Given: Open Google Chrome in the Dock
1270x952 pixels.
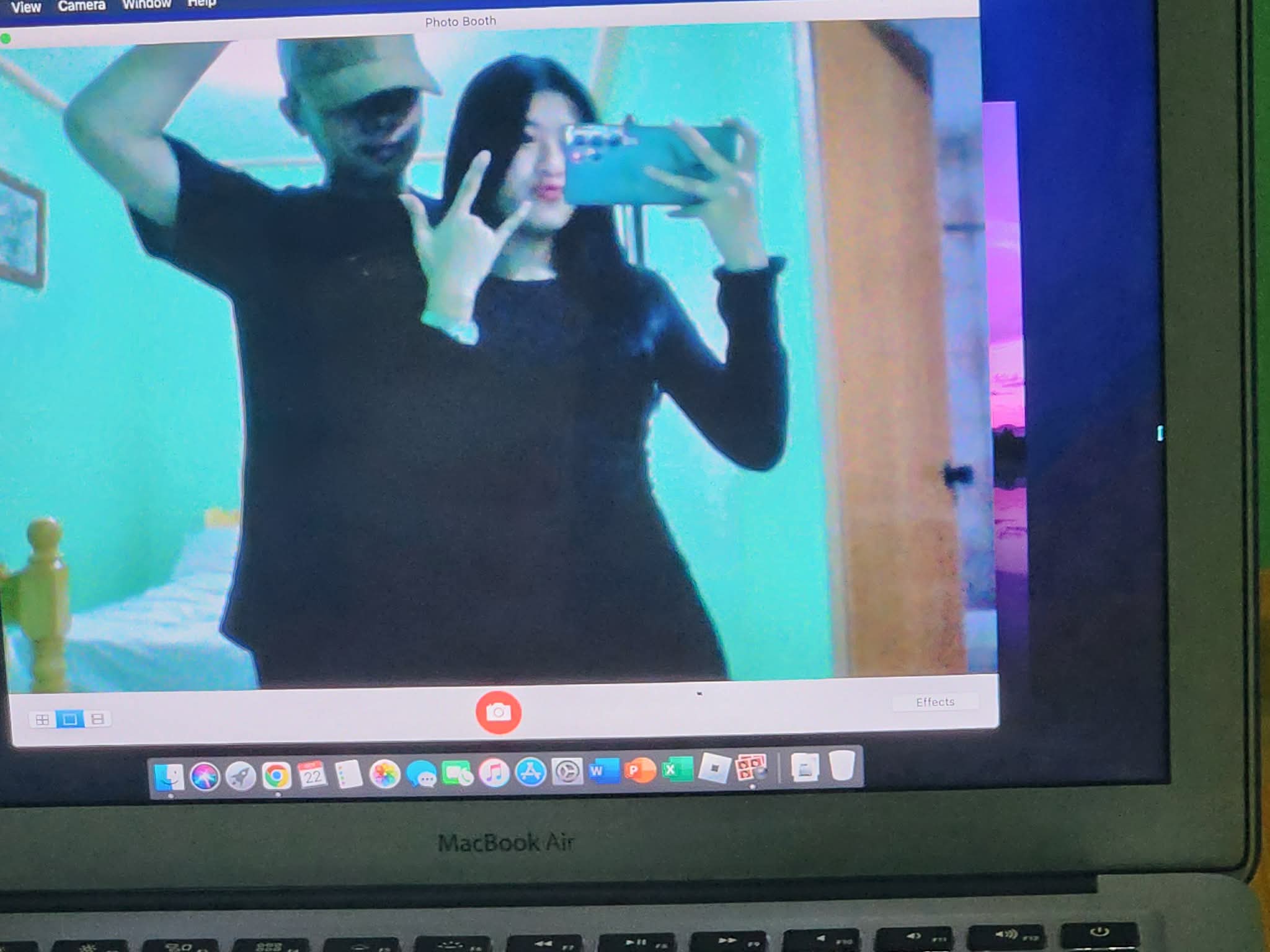Looking at the screenshot, I should pos(277,775).
